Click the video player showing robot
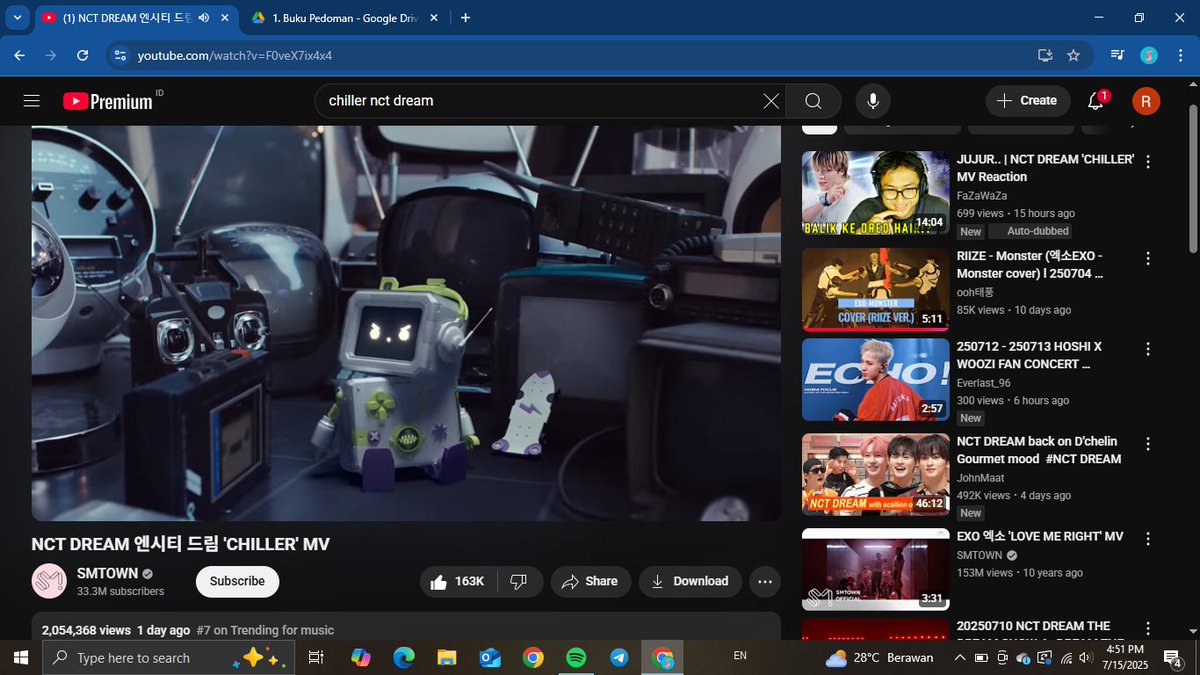 [x=406, y=323]
